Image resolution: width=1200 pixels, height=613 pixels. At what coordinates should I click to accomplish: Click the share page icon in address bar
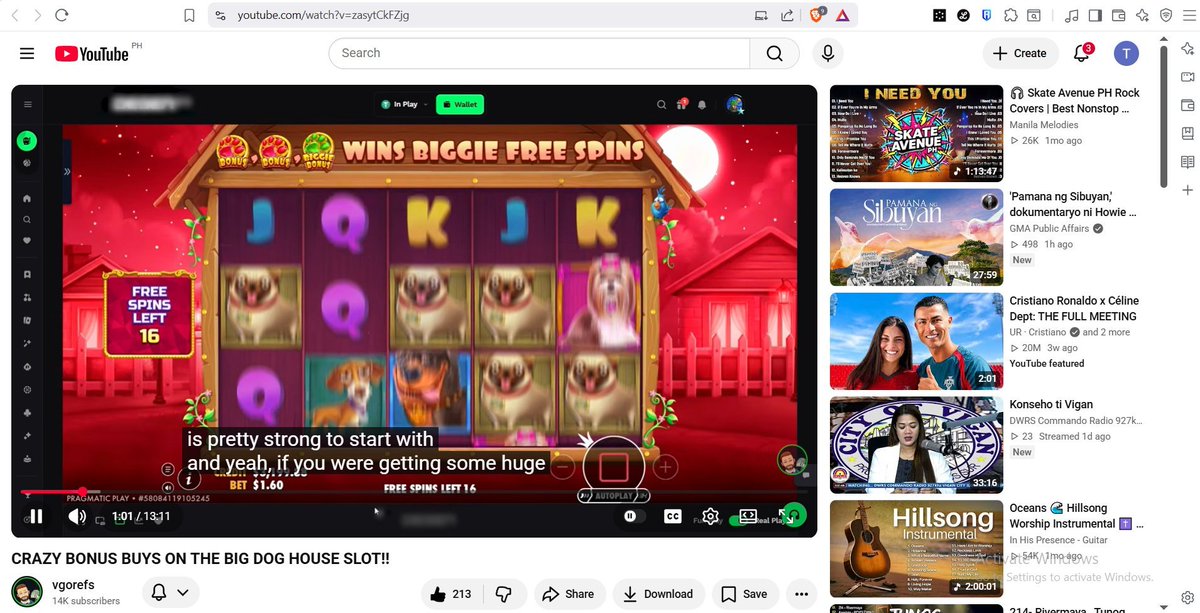click(x=788, y=15)
